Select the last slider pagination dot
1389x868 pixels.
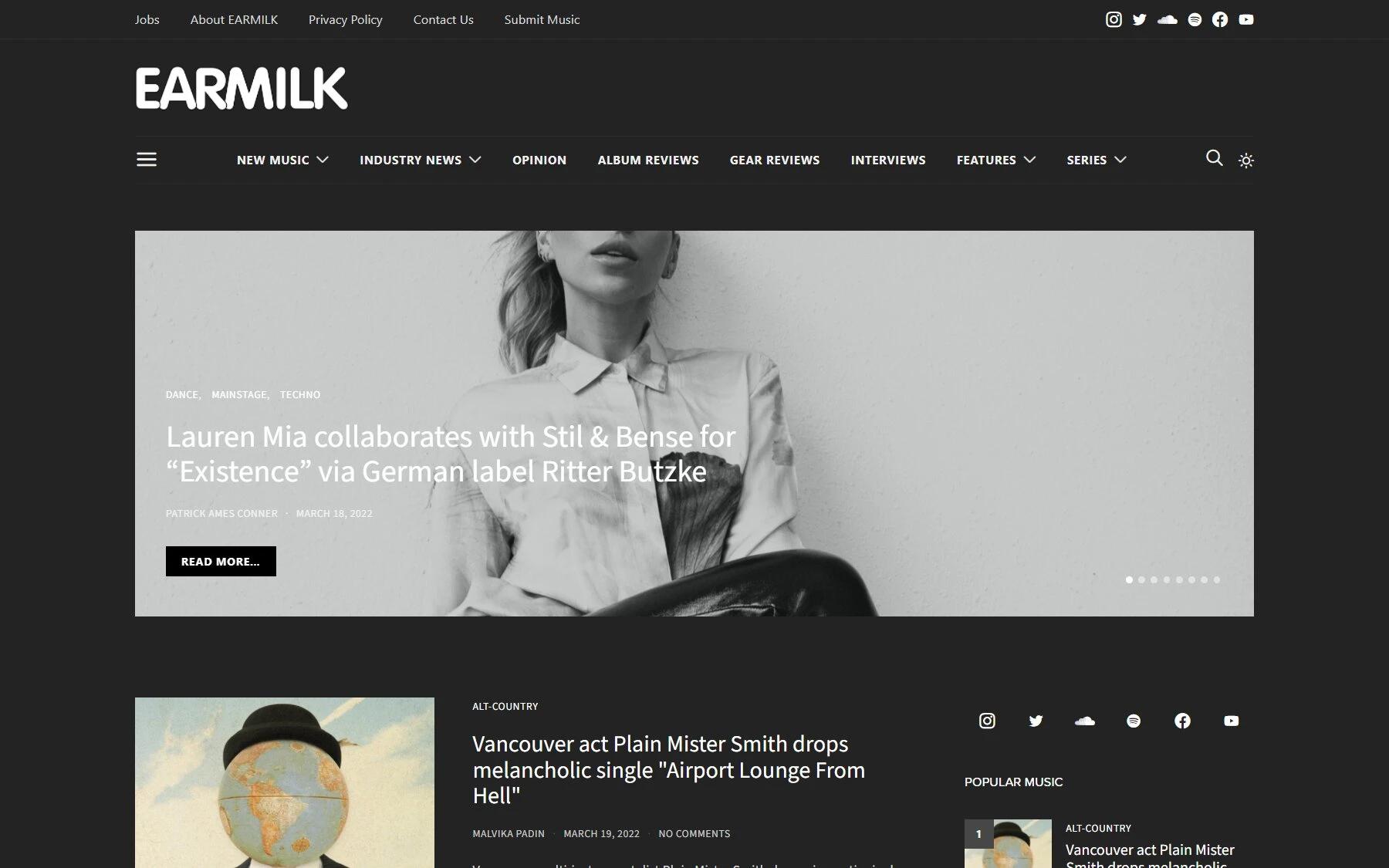pos(1217,579)
